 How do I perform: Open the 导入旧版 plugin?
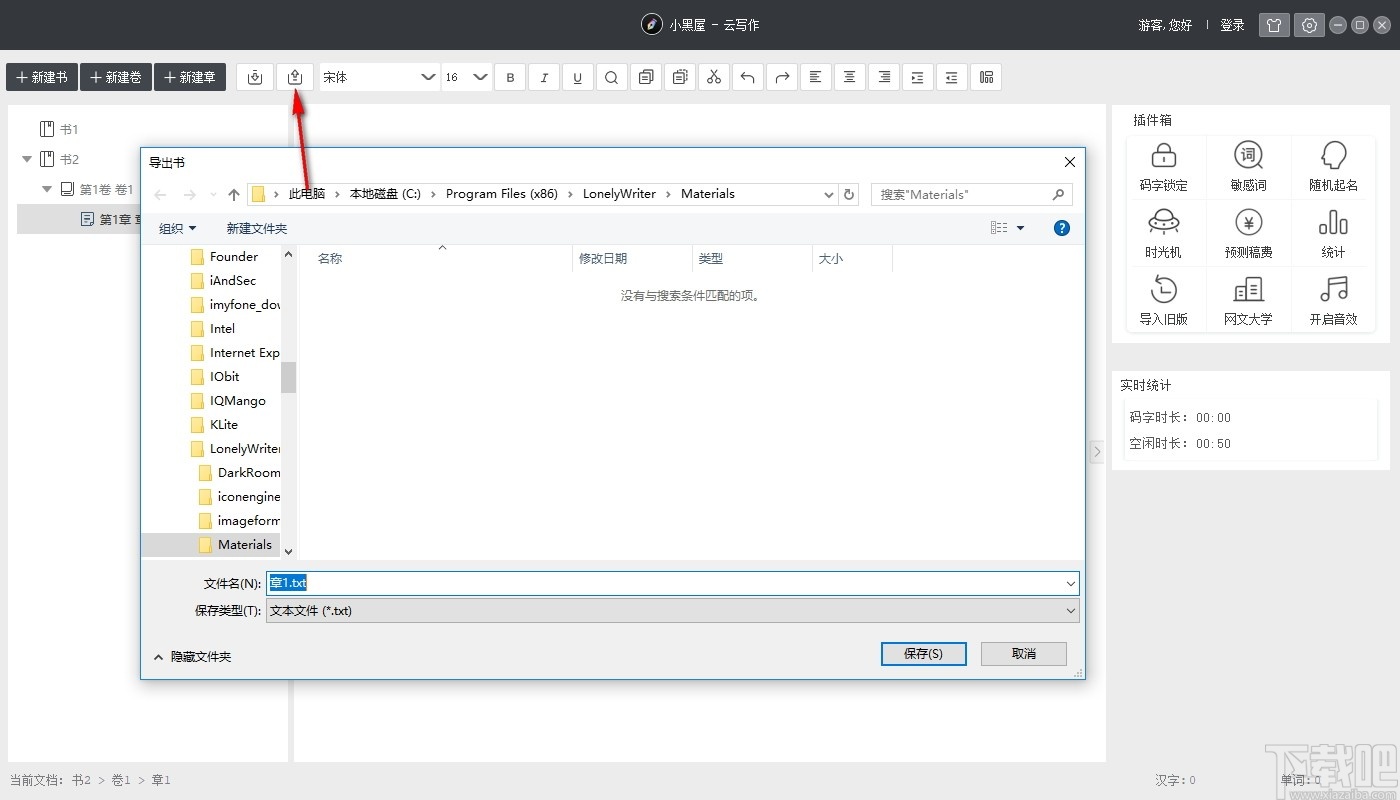pos(1163,301)
